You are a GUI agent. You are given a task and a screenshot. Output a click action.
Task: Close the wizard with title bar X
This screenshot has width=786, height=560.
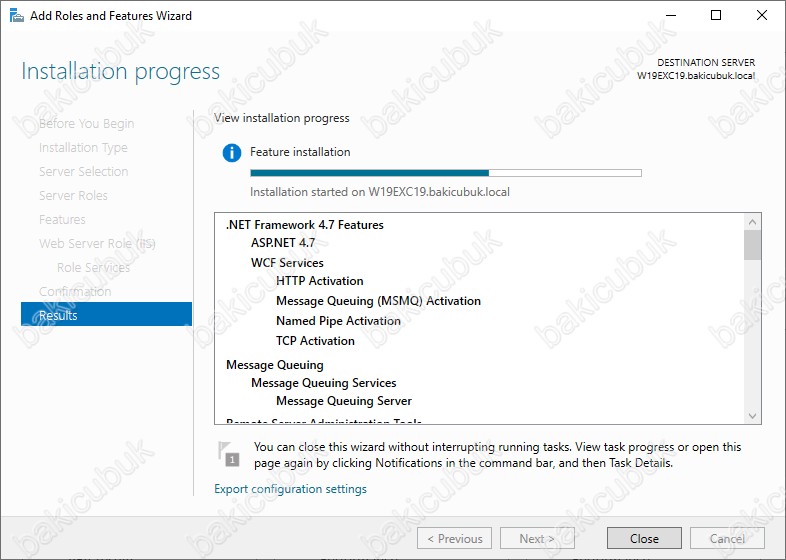(761, 16)
